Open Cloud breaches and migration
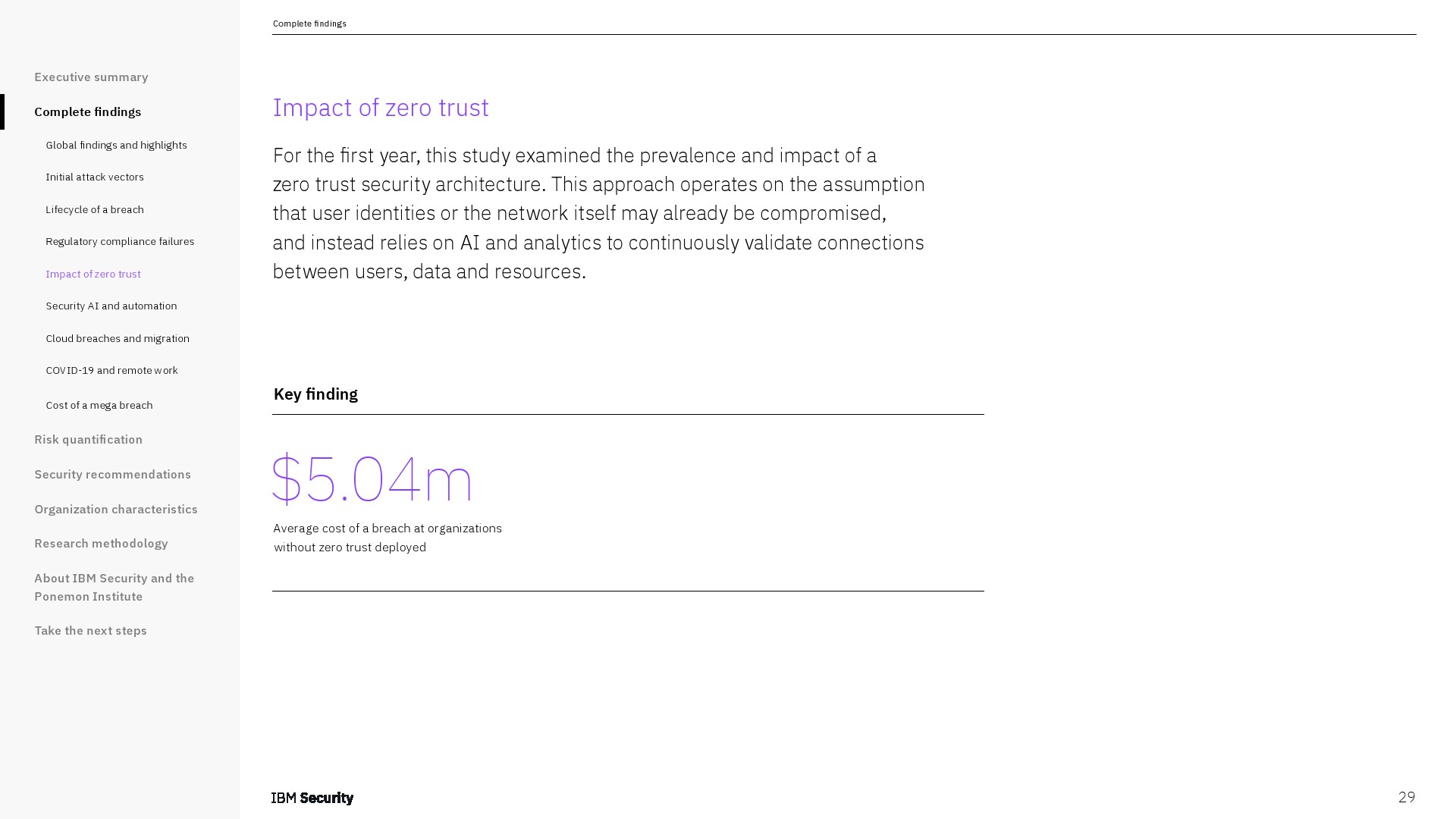 (118, 339)
